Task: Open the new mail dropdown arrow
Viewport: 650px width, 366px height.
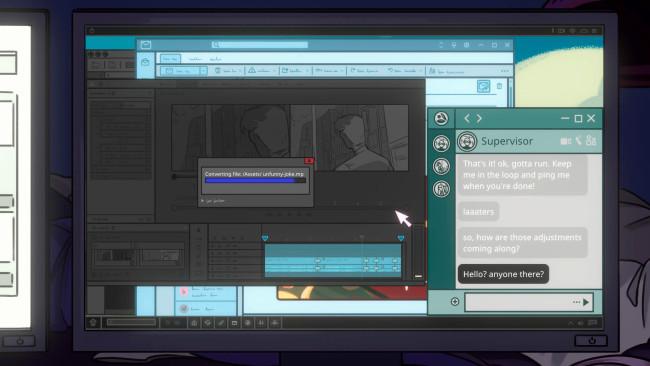Action: [204, 71]
